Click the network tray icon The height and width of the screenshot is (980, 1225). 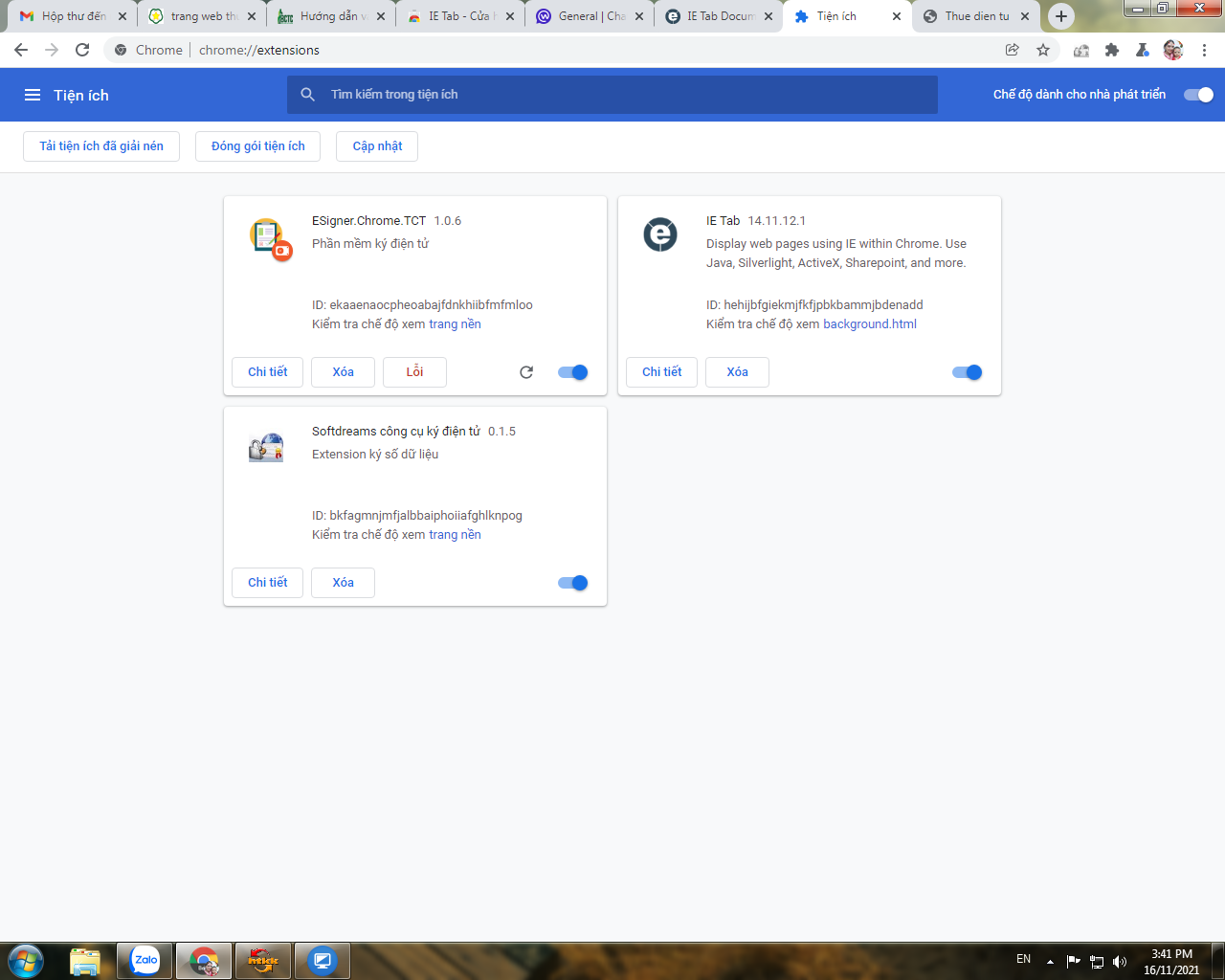(1097, 961)
